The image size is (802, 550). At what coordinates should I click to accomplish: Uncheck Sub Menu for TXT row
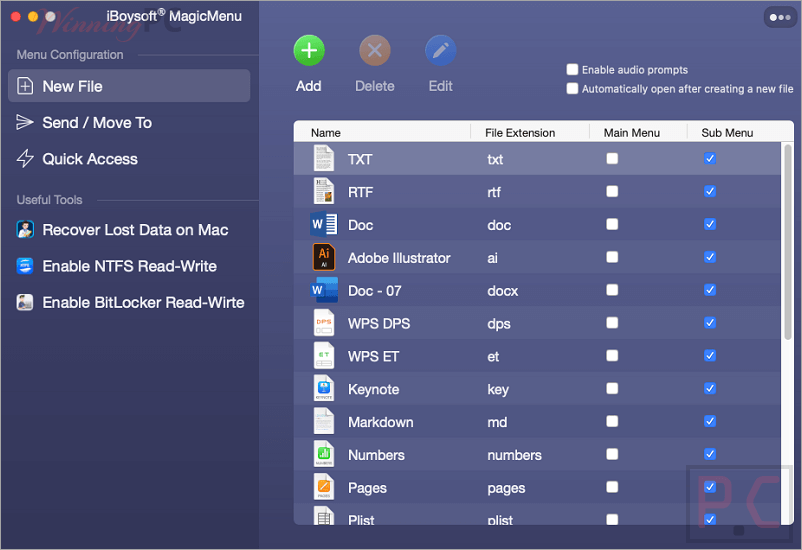click(710, 159)
